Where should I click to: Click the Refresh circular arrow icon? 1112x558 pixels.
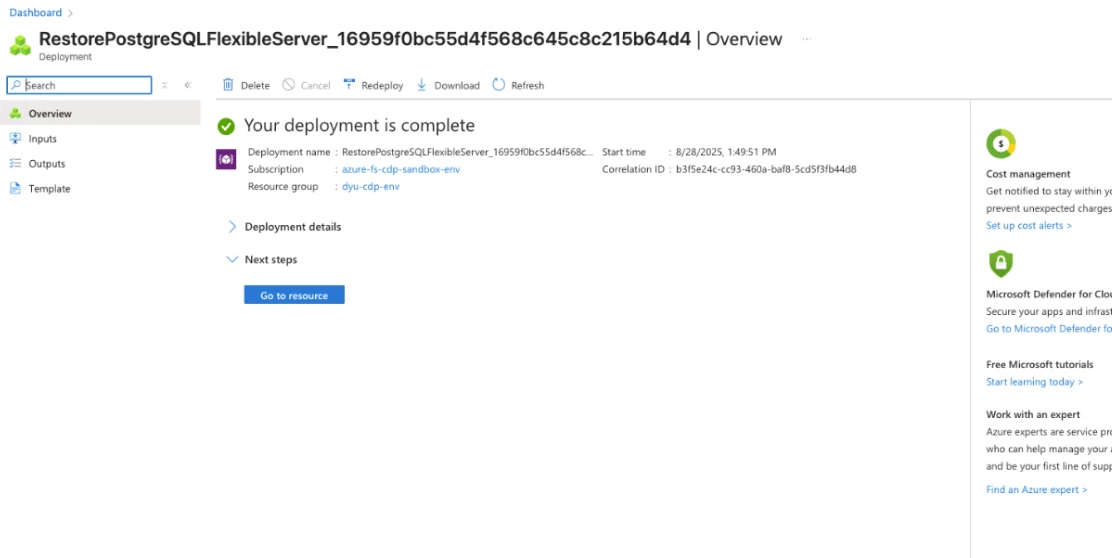[x=499, y=85]
